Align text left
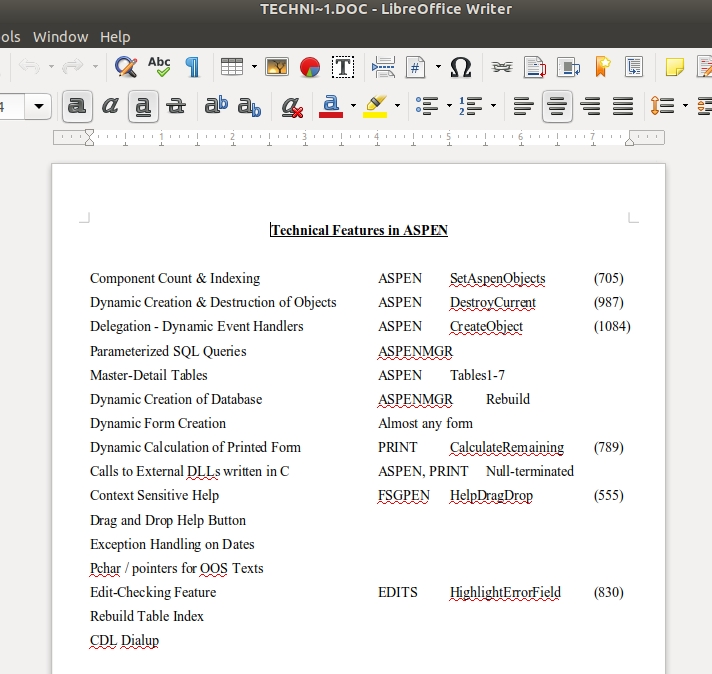712x674 pixels. point(524,106)
